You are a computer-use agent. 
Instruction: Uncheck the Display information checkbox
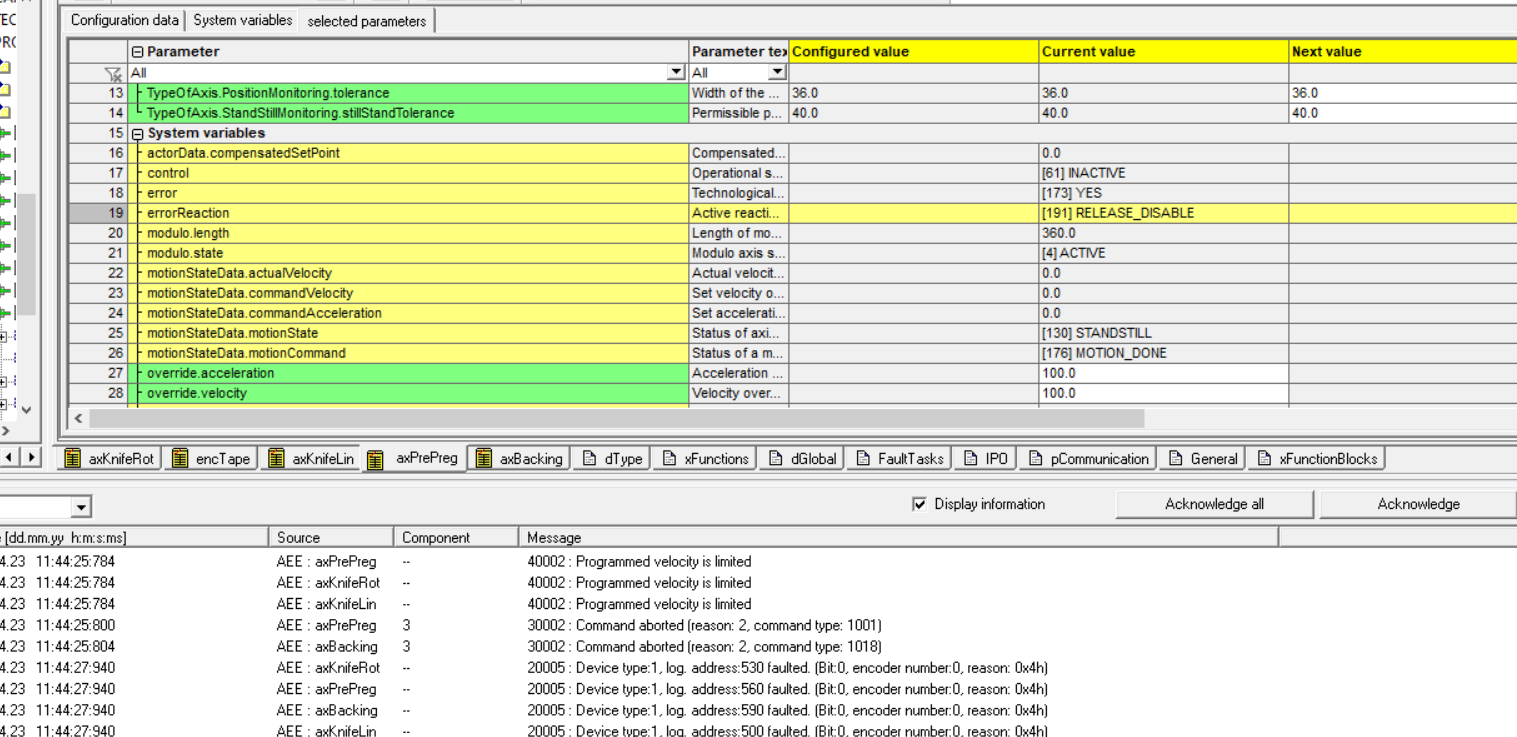click(920, 504)
